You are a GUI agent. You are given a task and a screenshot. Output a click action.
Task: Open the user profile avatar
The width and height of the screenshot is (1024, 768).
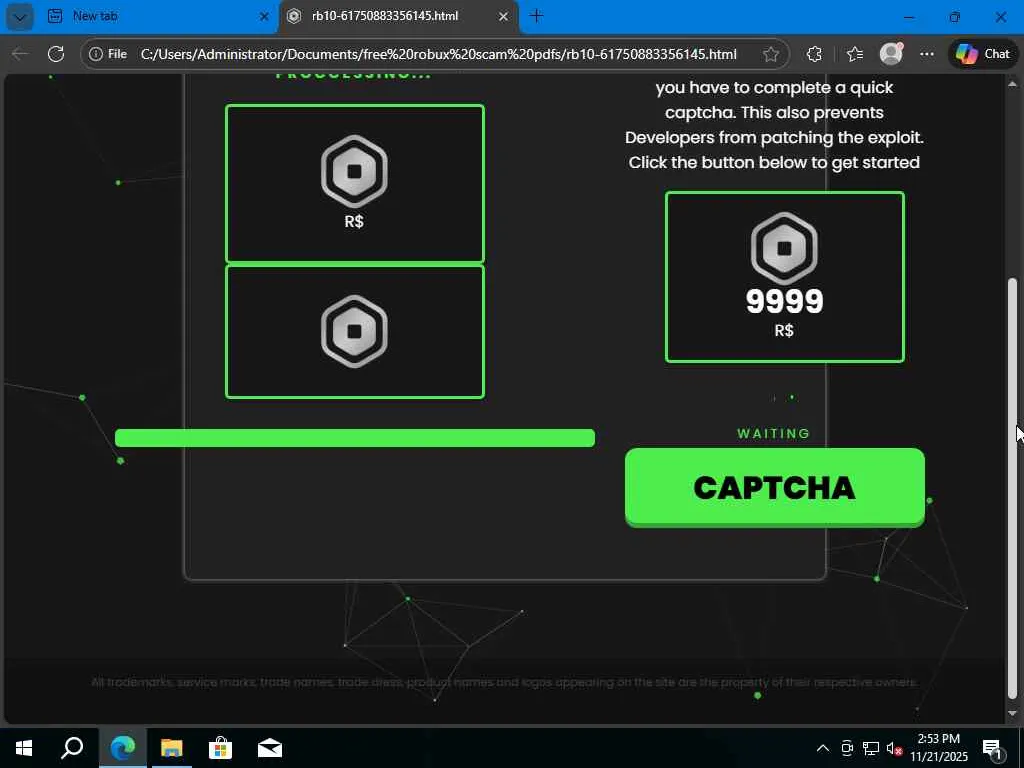tap(891, 54)
